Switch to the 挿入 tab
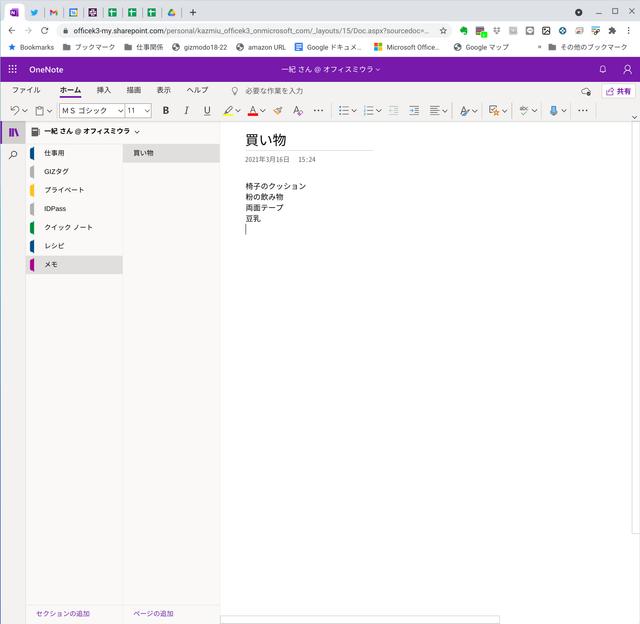 click(104, 90)
